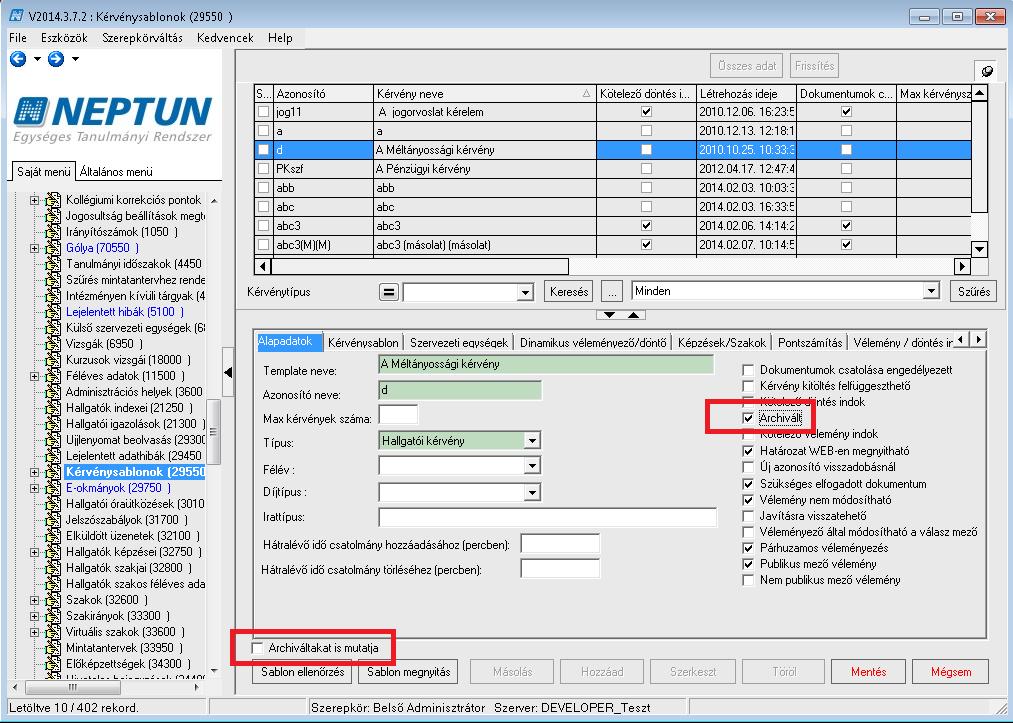This screenshot has height=723, width=1013.
Task: Toggle Vélemény nem módosítható checkbox
Action: tap(748, 500)
